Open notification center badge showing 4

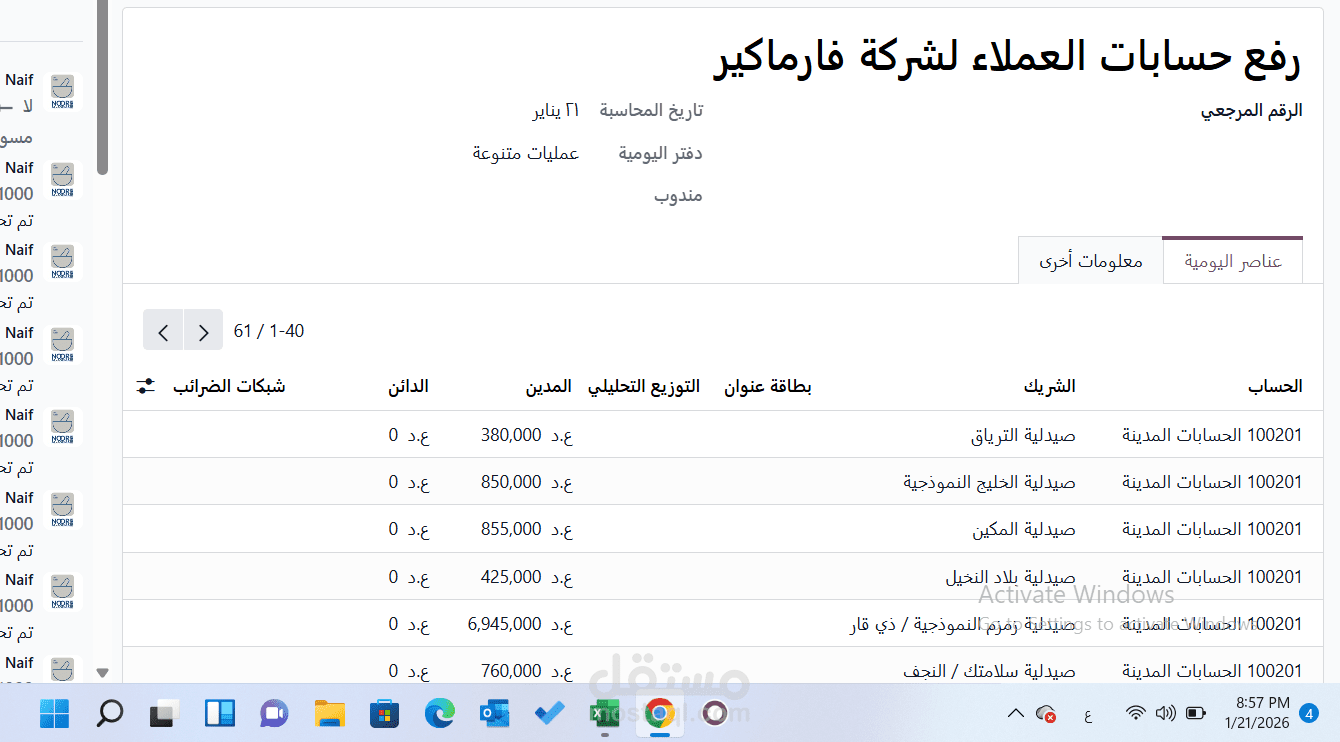[1309, 713]
